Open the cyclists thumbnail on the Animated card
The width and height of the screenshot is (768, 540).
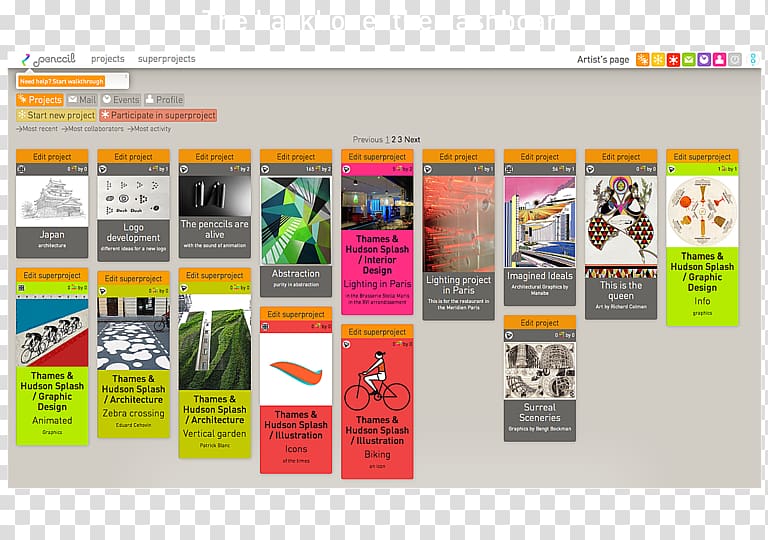click(52, 330)
